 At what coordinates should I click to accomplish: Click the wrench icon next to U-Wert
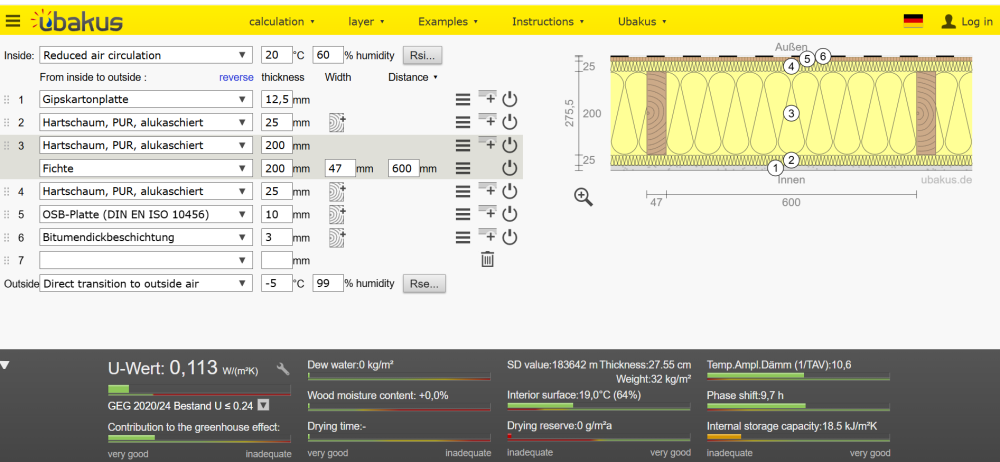283,369
